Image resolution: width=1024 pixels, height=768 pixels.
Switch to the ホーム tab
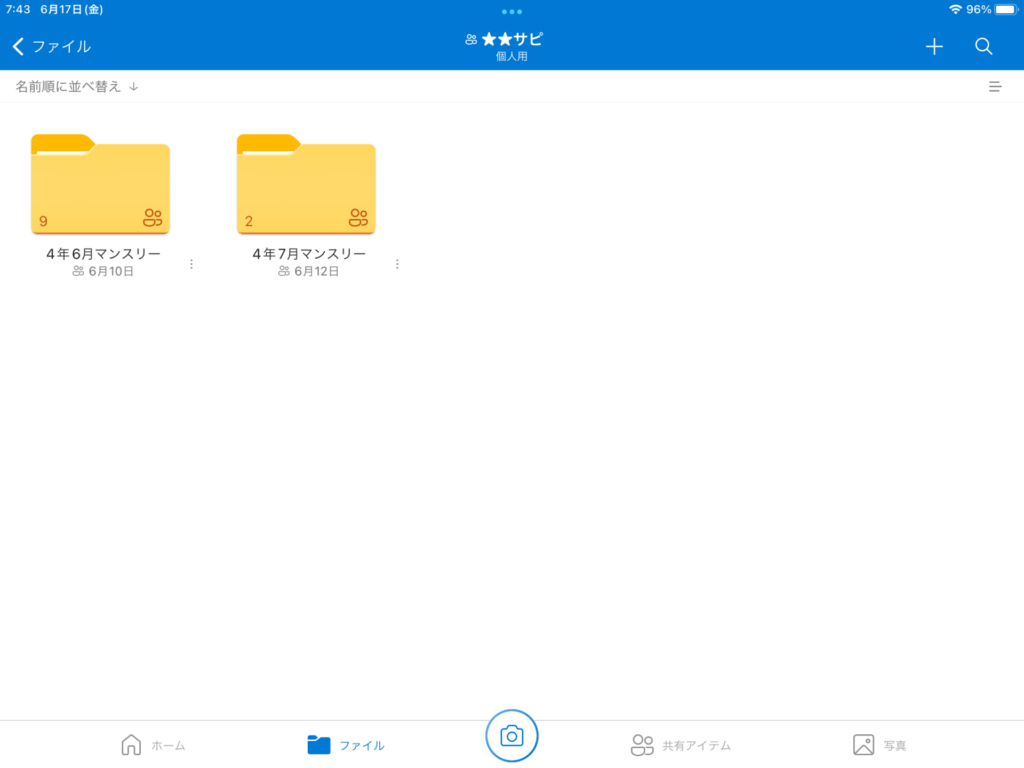coord(153,744)
